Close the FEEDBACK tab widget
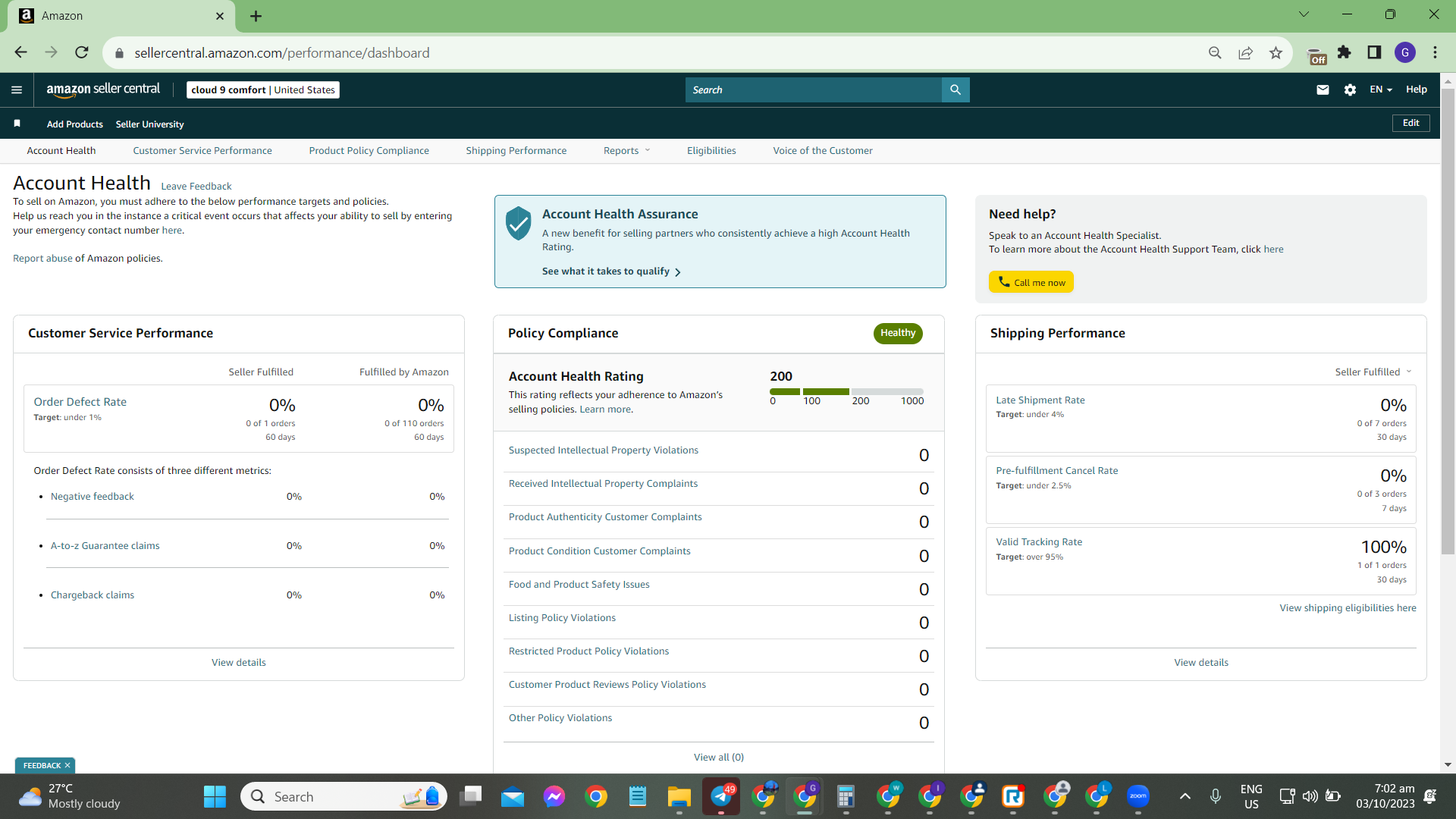This screenshot has width=1456, height=819. 67,765
